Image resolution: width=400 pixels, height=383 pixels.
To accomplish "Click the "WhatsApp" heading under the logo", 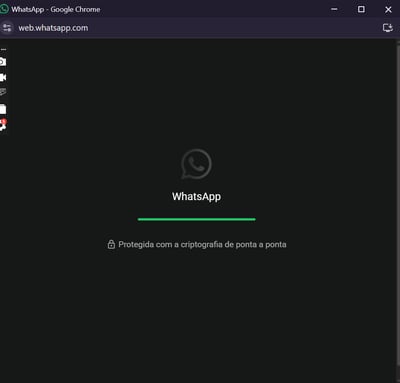I will pyautogui.click(x=196, y=197).
